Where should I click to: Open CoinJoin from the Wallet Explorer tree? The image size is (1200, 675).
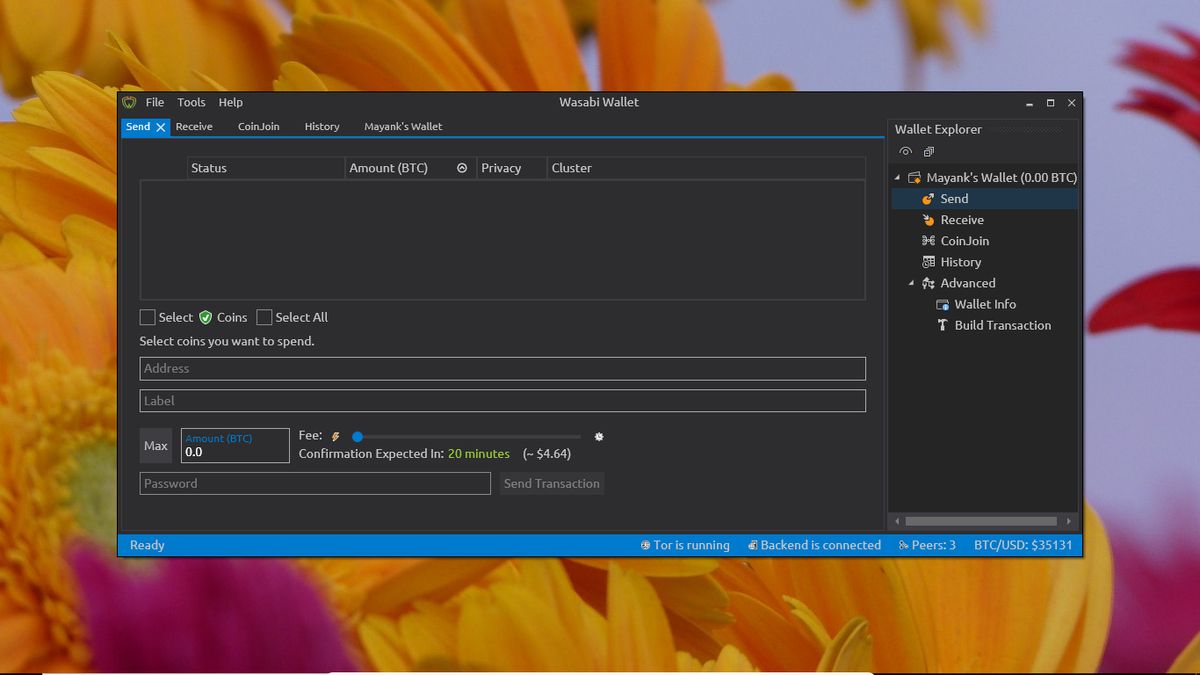click(964, 241)
